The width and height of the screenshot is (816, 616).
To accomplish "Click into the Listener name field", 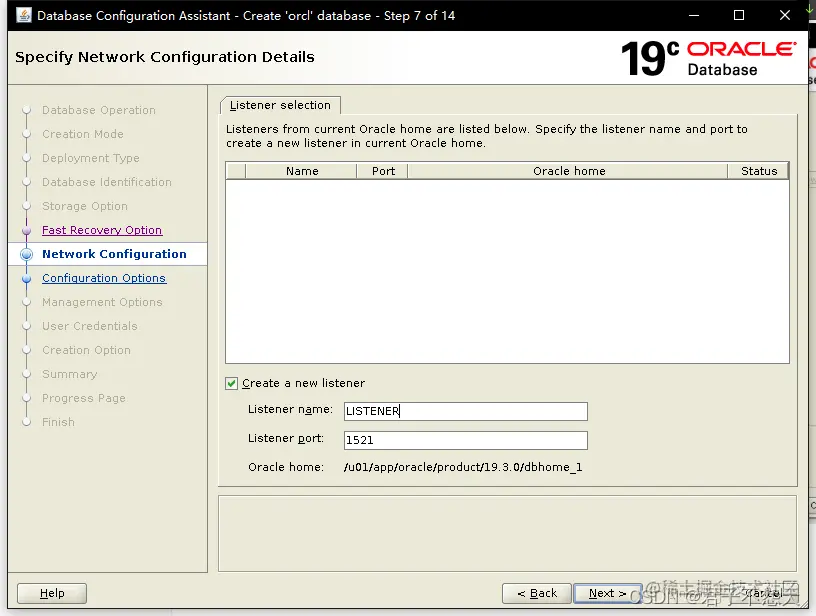I will (466, 411).
